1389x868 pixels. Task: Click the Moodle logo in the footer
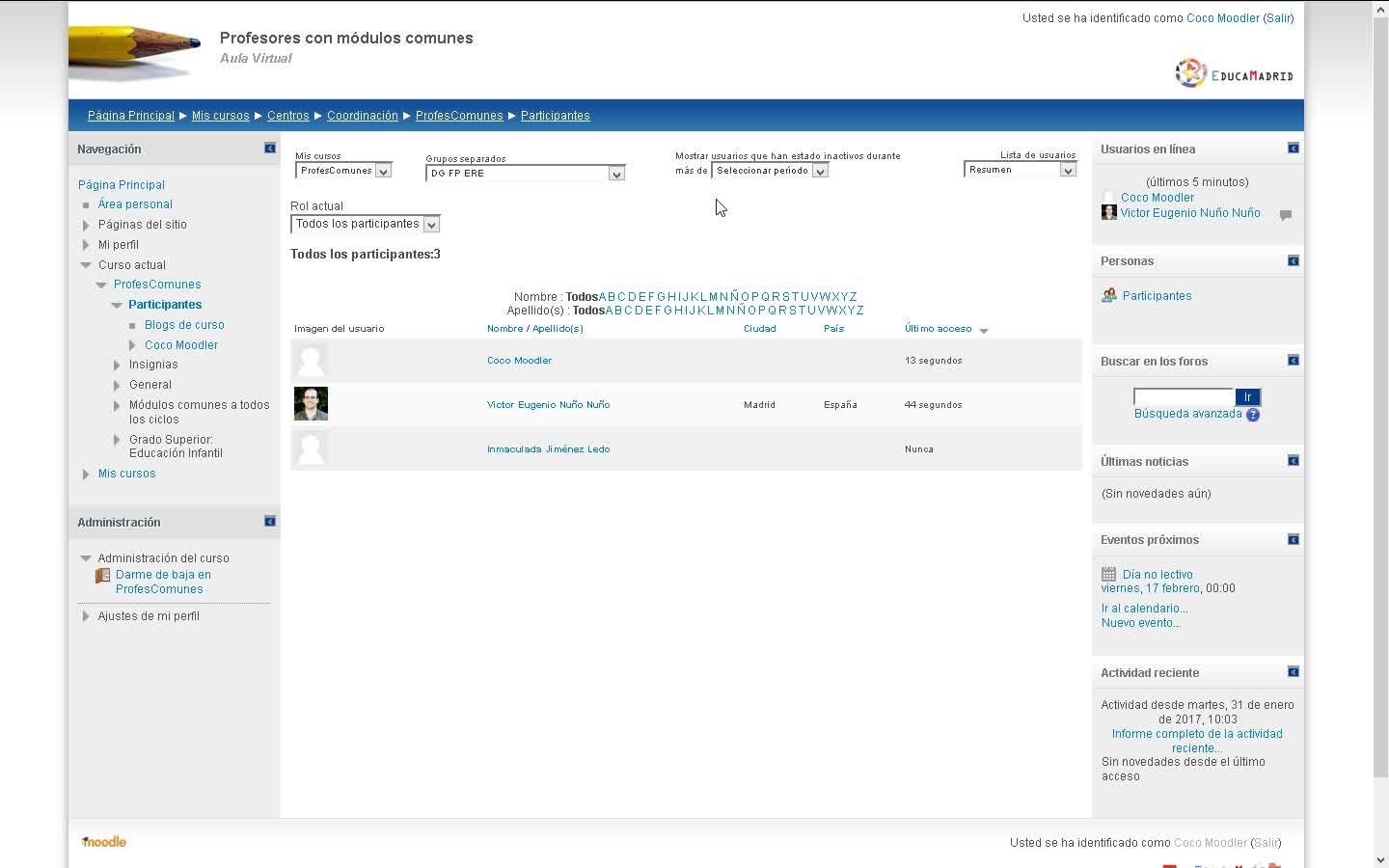(x=104, y=842)
